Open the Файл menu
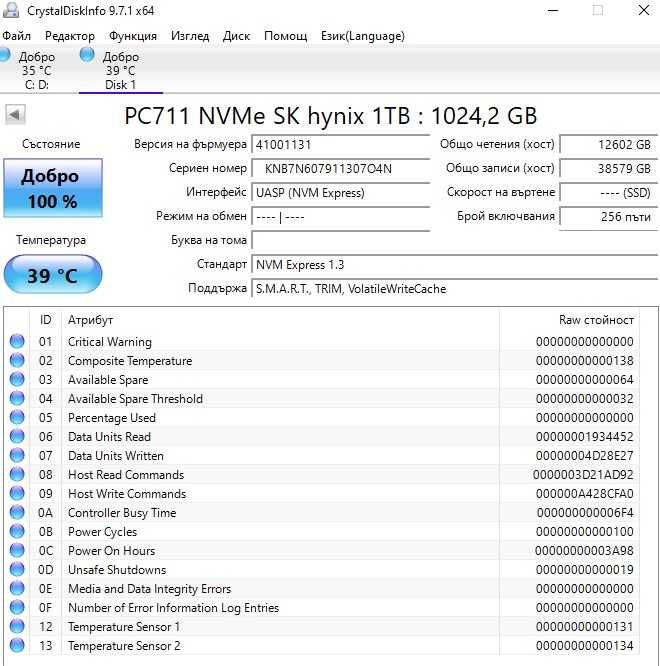The width and height of the screenshot is (660, 666). click(x=16, y=36)
